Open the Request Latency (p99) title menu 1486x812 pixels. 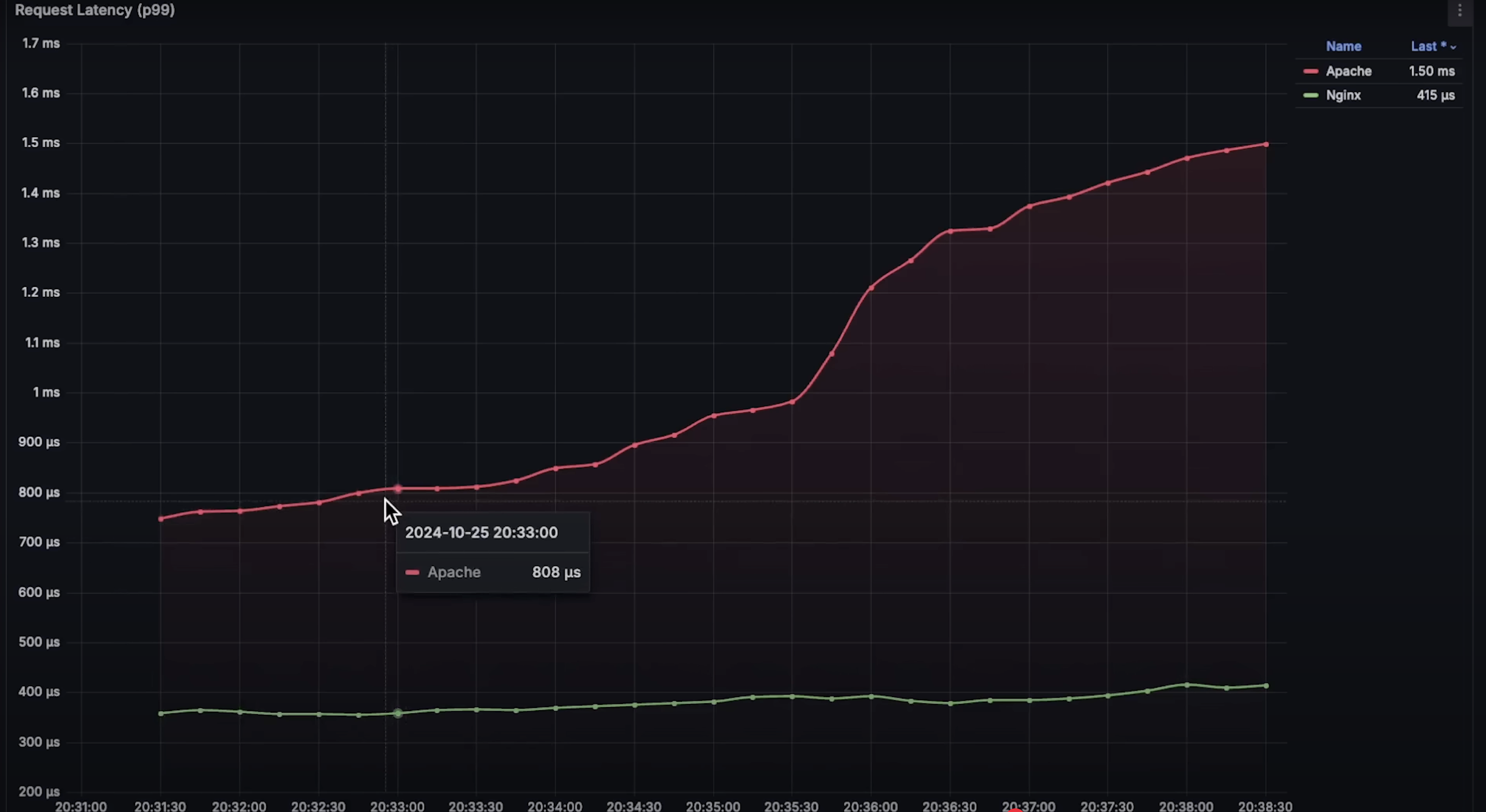coord(95,10)
